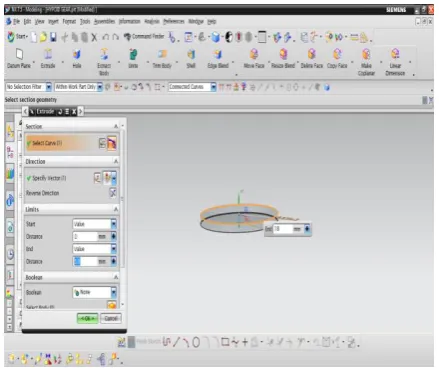Click the sketch section icon beside Select Curve
Viewport: 439px width, 368px height.
[x=102, y=143]
